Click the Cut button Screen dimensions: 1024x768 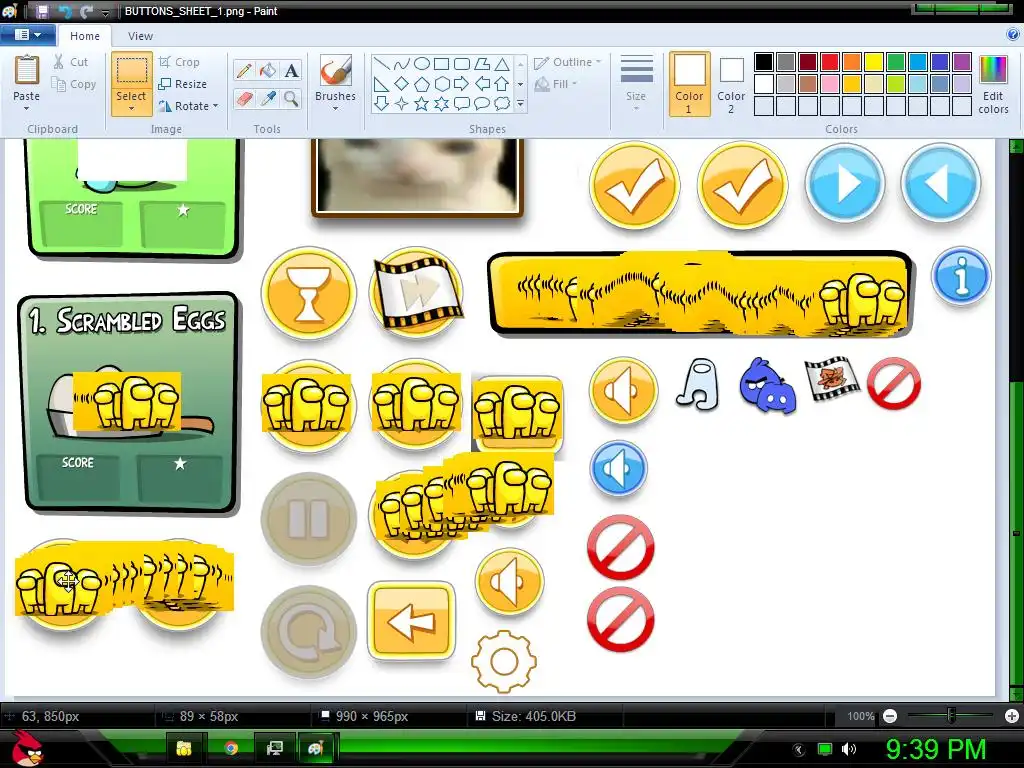[x=70, y=62]
